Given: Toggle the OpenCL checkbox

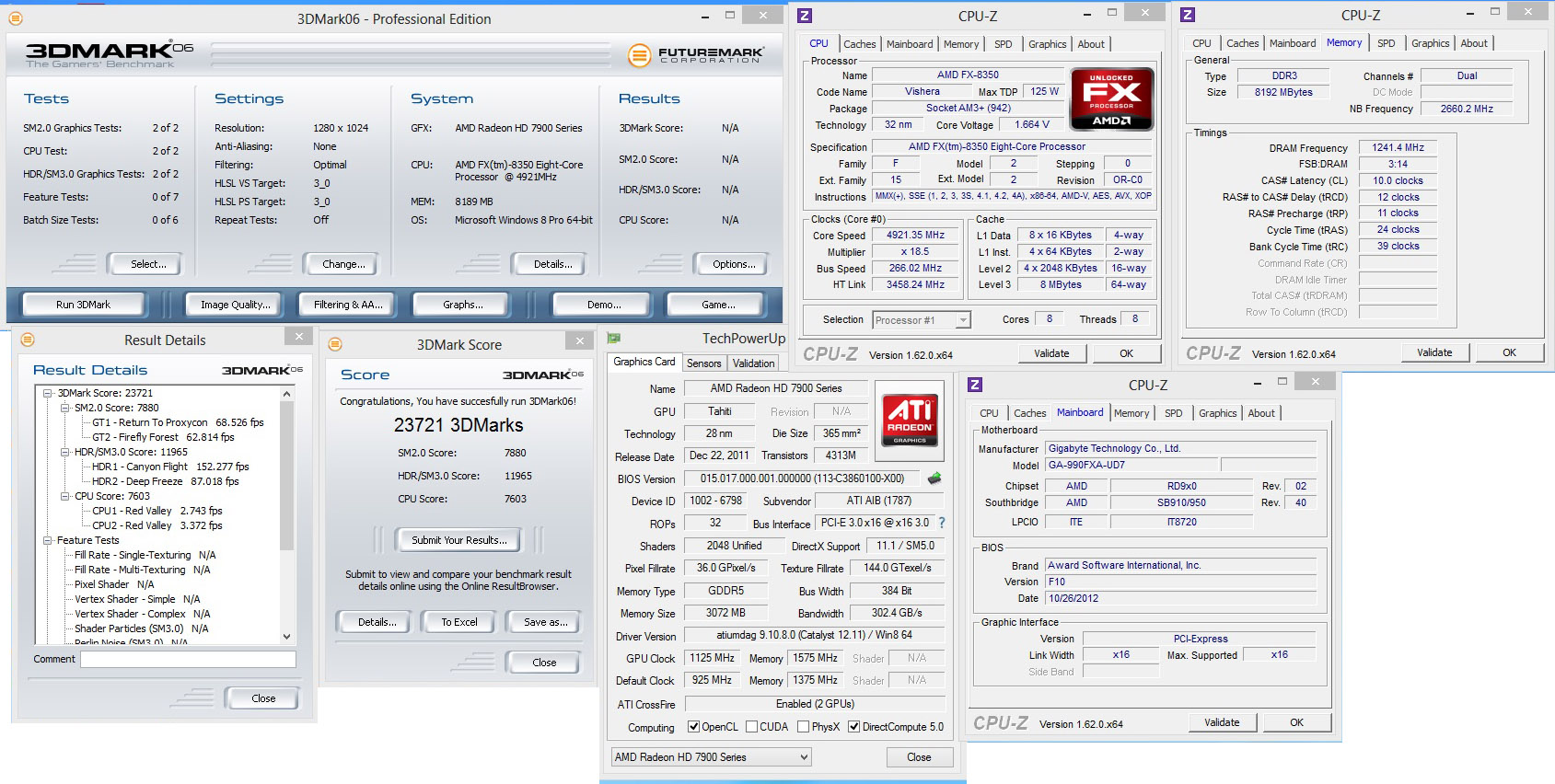Looking at the screenshot, I should point(694,727).
